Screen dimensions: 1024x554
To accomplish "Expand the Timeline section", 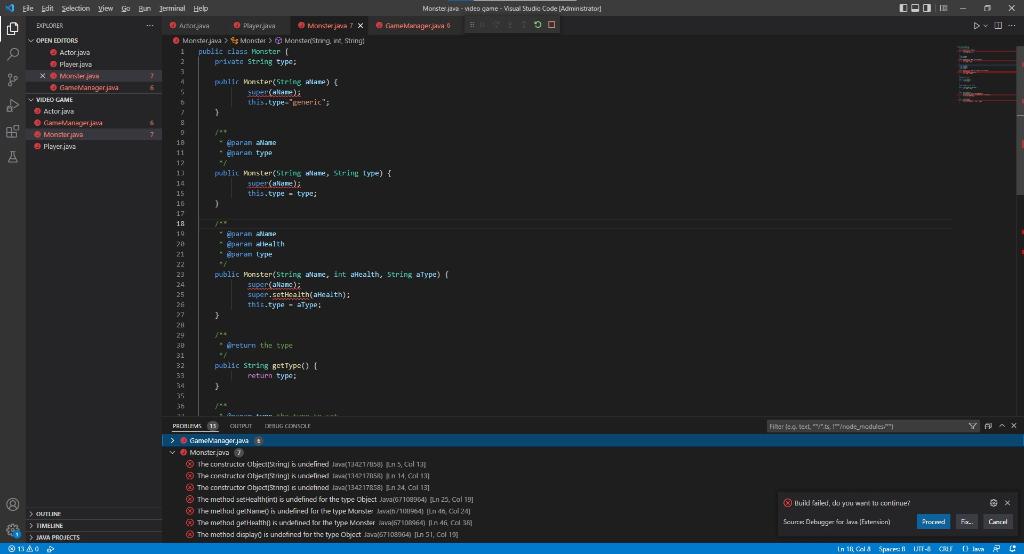I will pos(93,526).
